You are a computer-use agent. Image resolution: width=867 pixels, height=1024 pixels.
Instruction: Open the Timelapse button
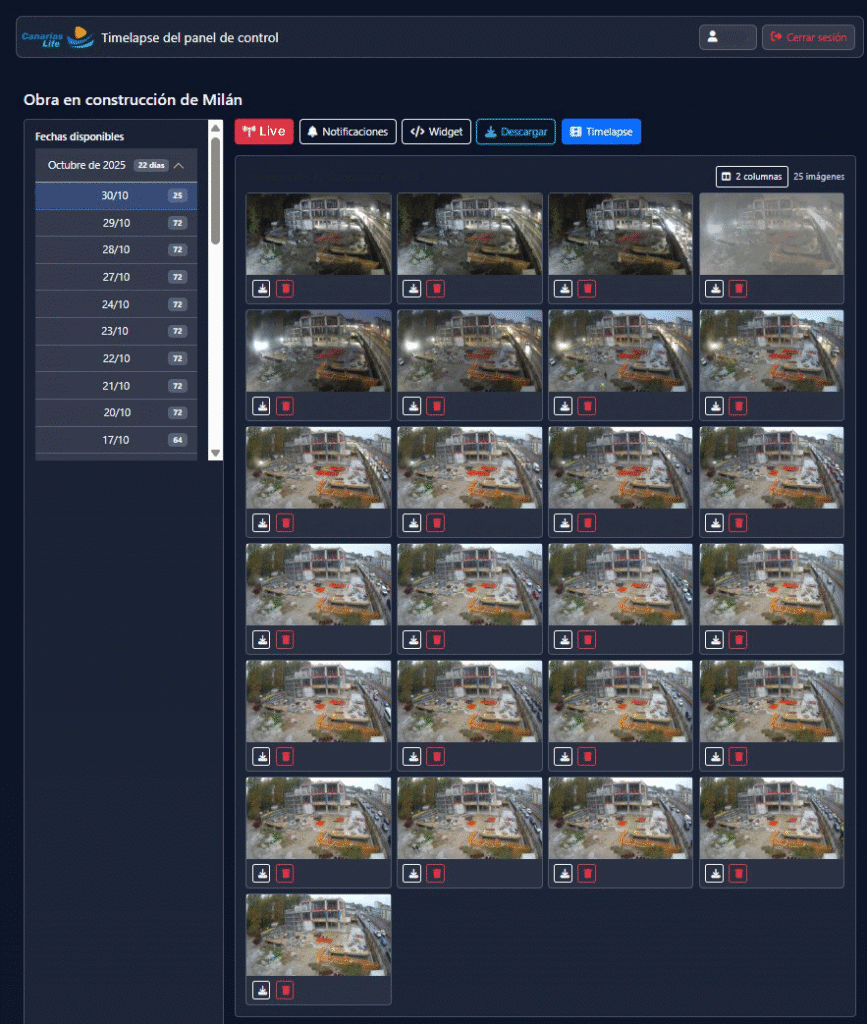click(601, 132)
